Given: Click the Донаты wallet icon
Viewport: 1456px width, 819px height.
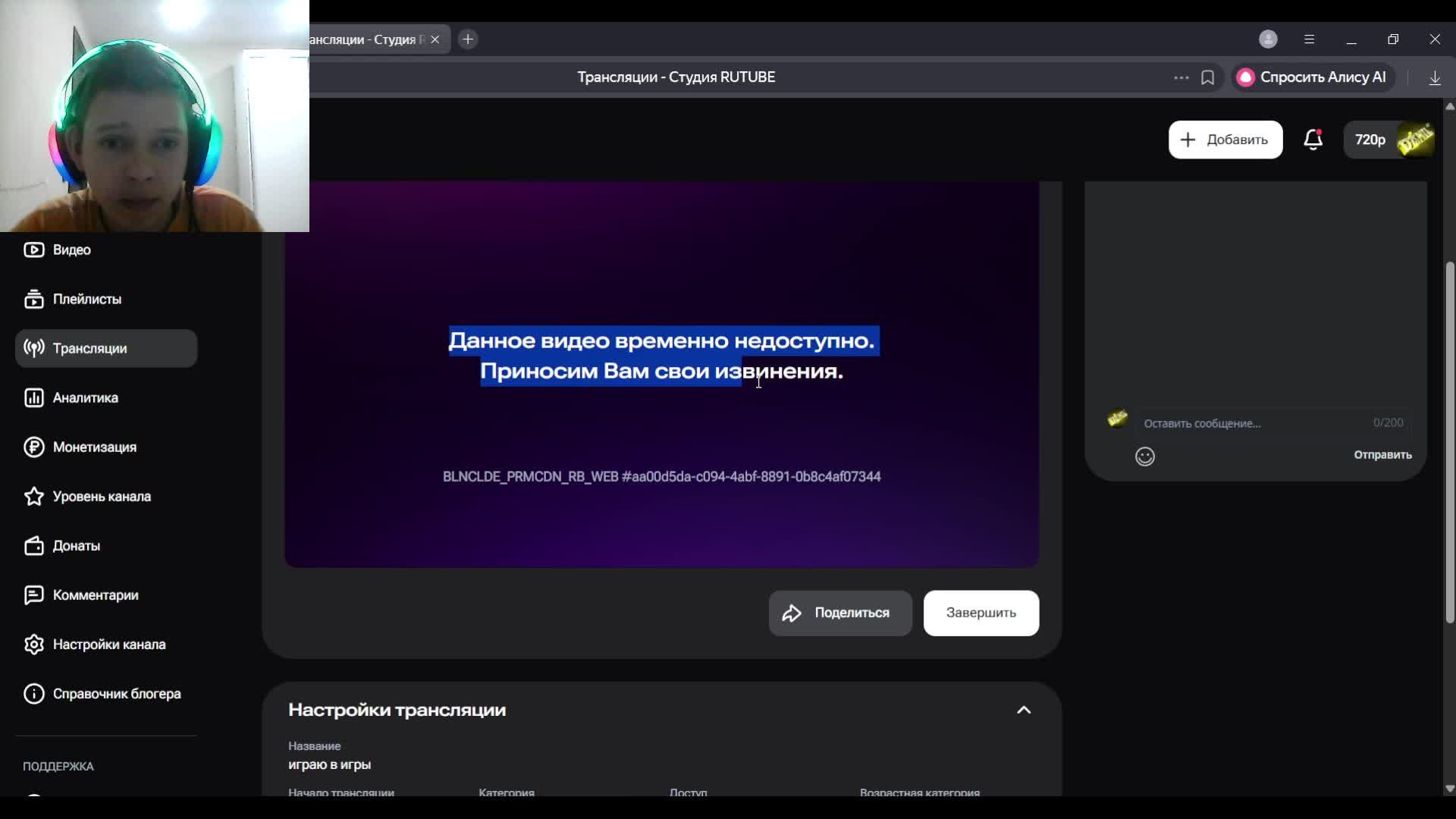Looking at the screenshot, I should [33, 545].
